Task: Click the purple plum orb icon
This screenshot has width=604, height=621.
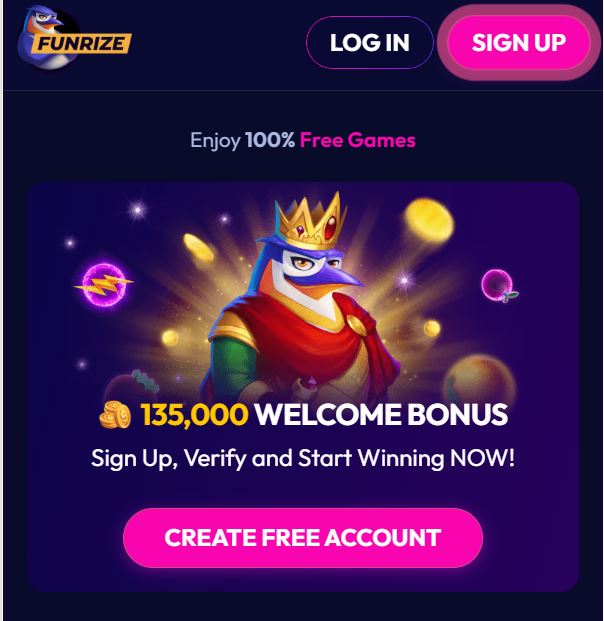Action: 498,286
